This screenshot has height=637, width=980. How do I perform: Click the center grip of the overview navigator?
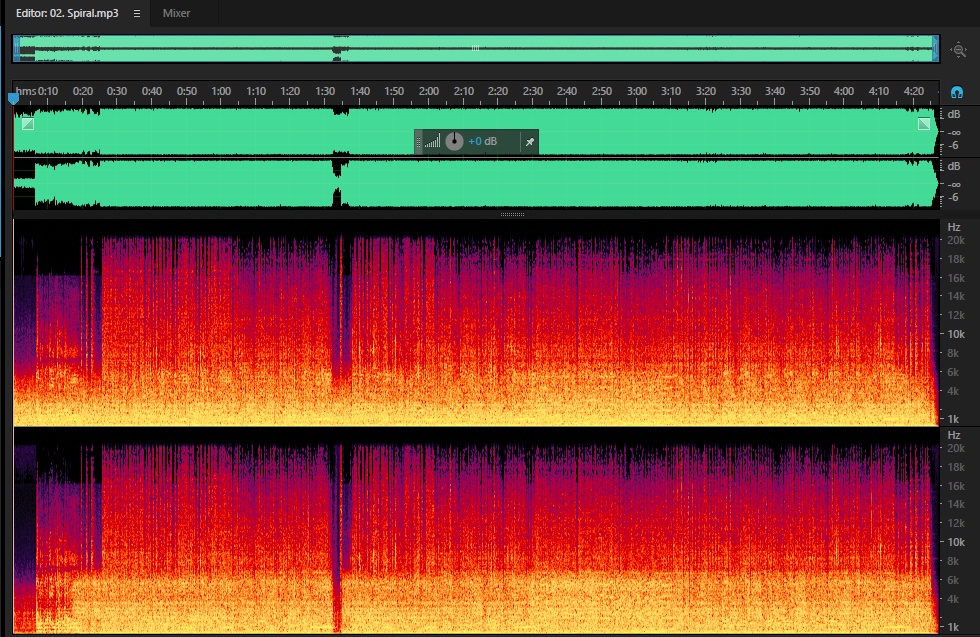(476, 48)
